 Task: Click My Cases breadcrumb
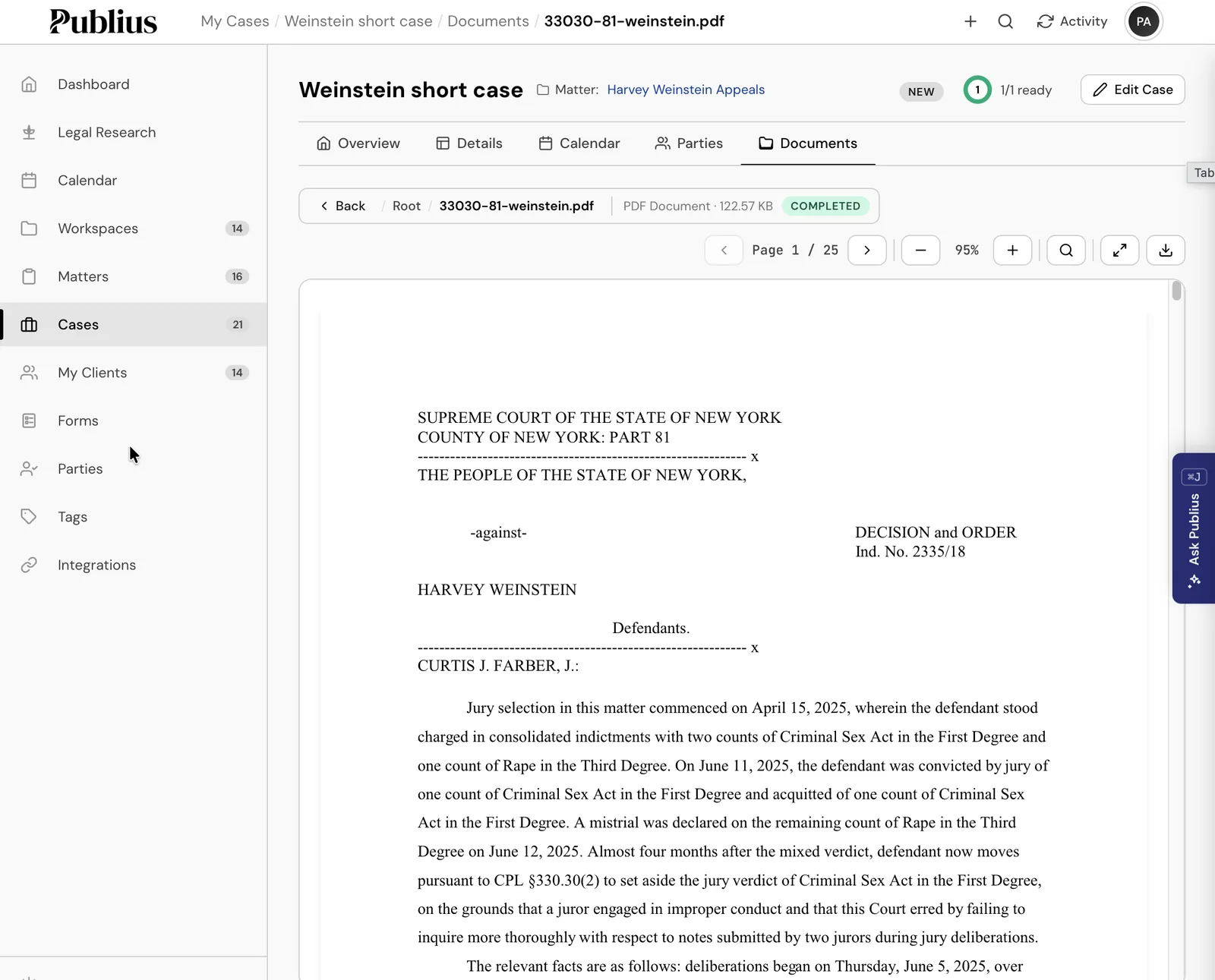click(235, 21)
